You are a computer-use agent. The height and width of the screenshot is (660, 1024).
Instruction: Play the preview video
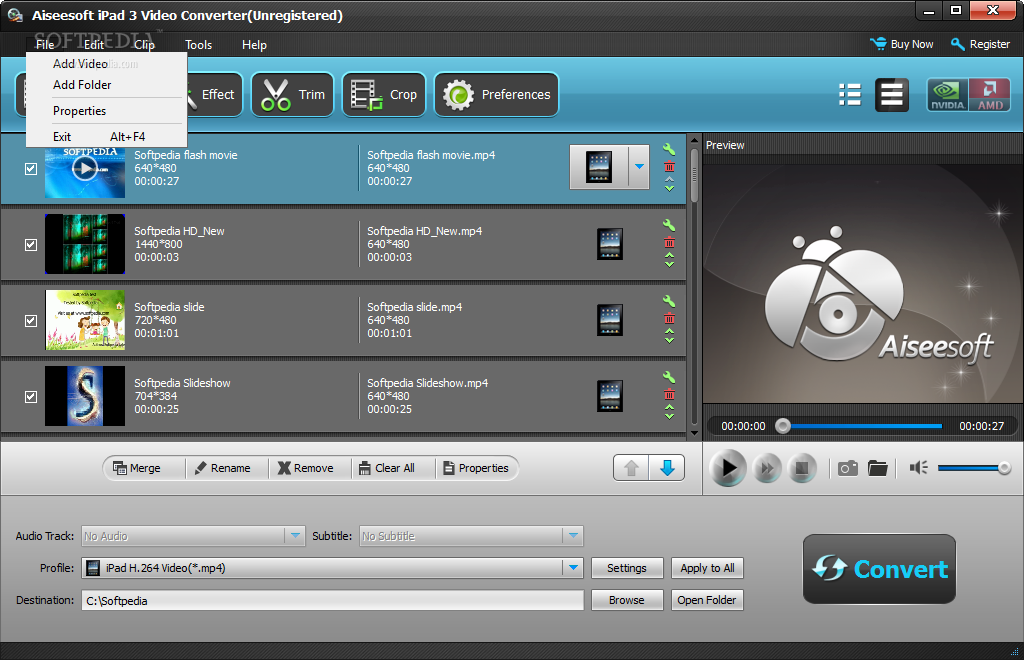[x=728, y=468]
